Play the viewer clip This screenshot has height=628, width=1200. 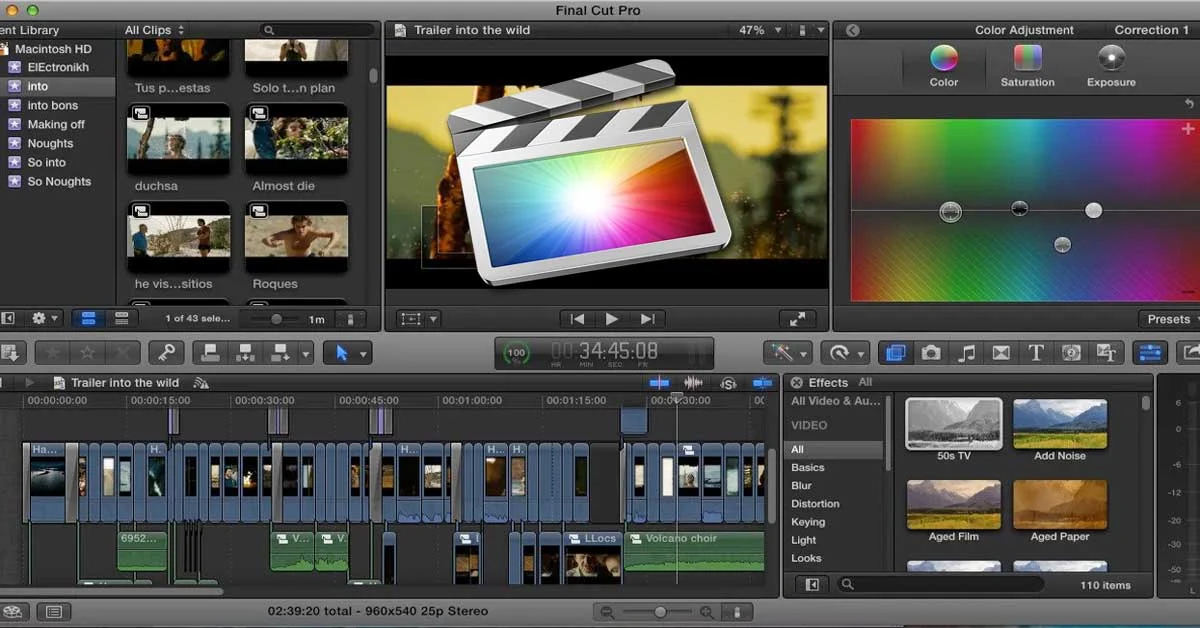(612, 319)
